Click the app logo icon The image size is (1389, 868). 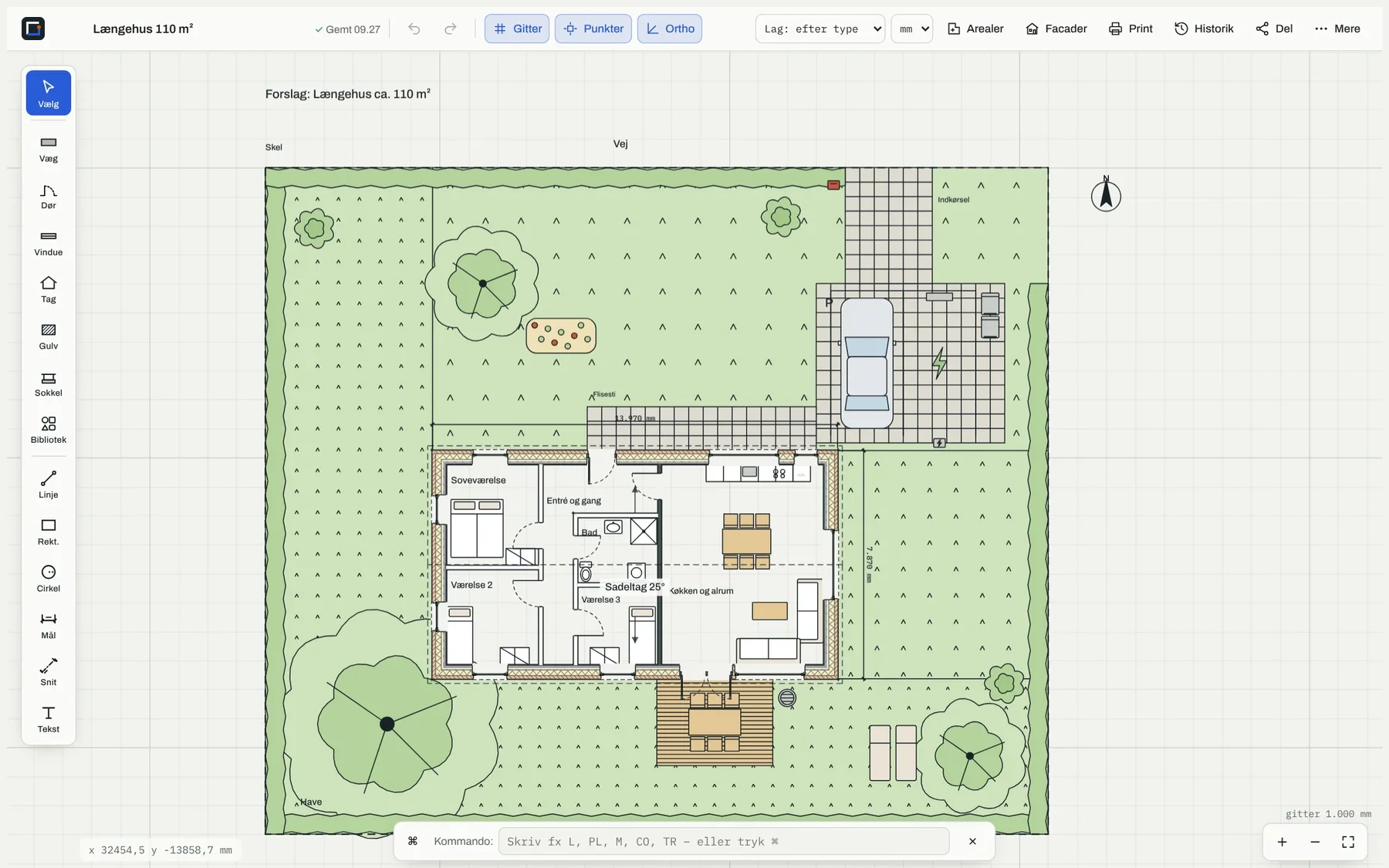[33, 29]
